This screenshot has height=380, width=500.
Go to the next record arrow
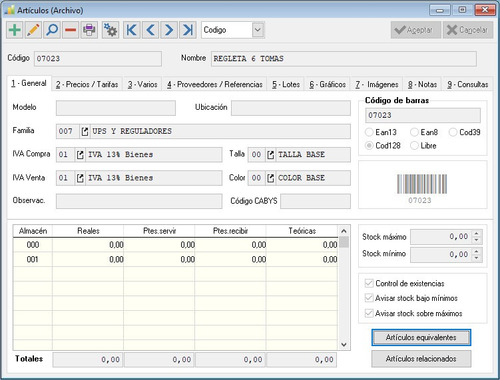pos(169,30)
